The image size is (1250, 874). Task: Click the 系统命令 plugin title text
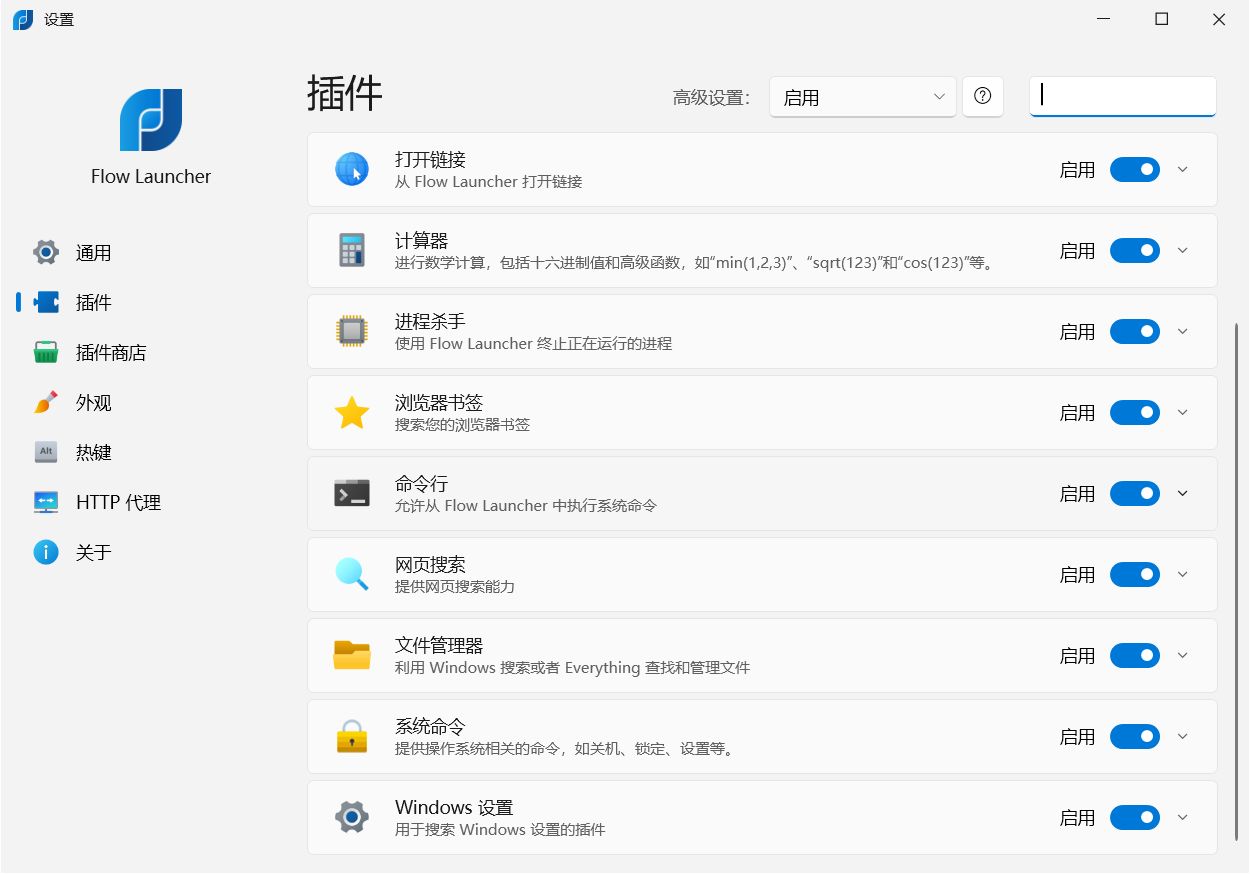430,727
